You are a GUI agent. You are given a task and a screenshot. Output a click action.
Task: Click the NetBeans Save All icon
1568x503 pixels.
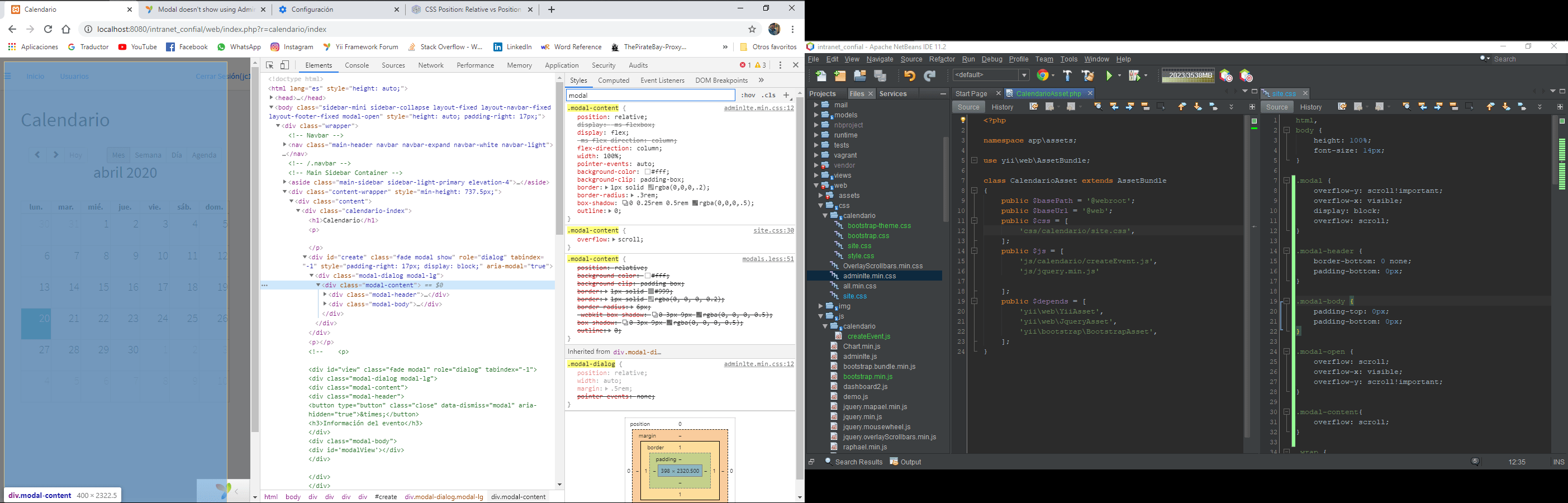[x=880, y=75]
